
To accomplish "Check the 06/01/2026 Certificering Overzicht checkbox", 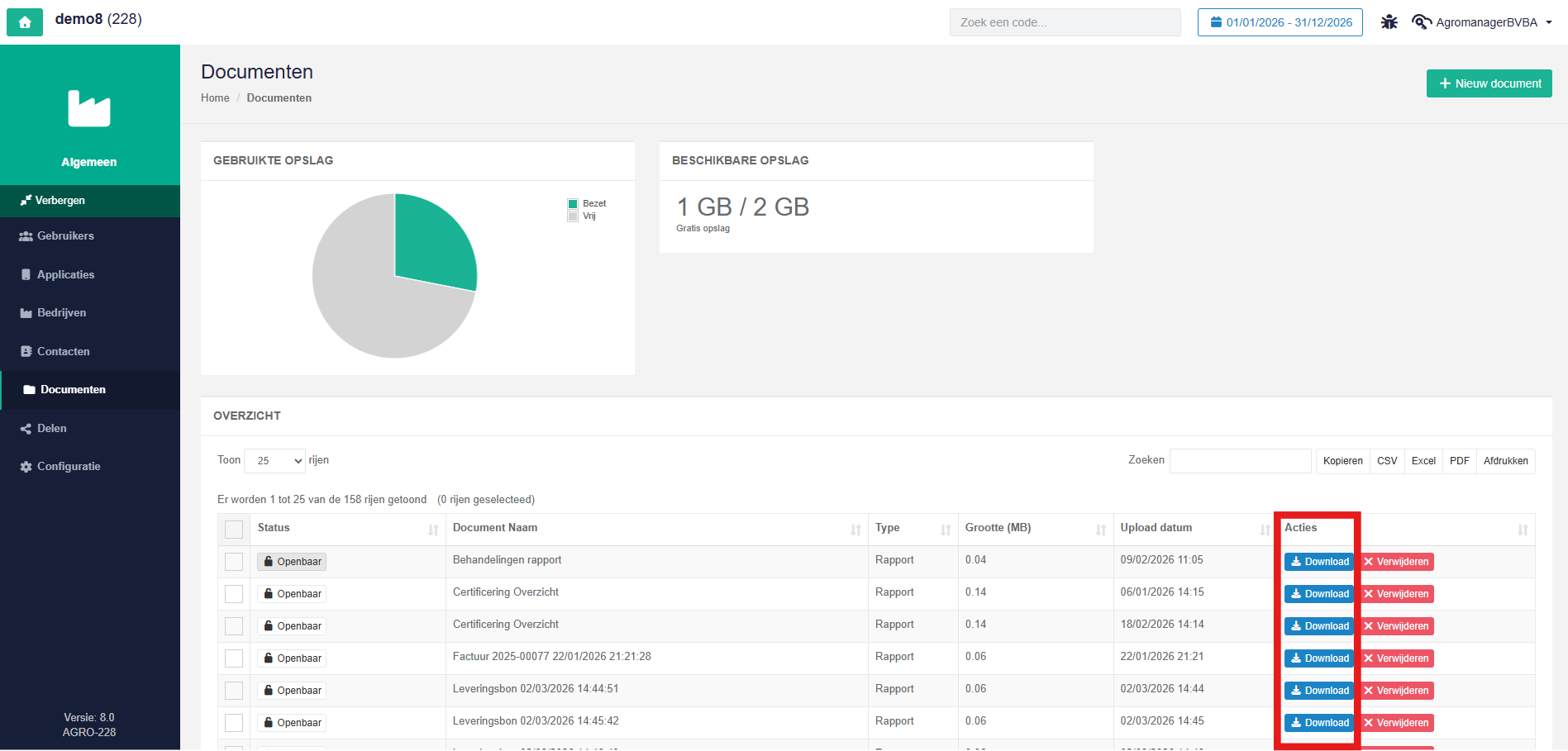I will coord(234,594).
